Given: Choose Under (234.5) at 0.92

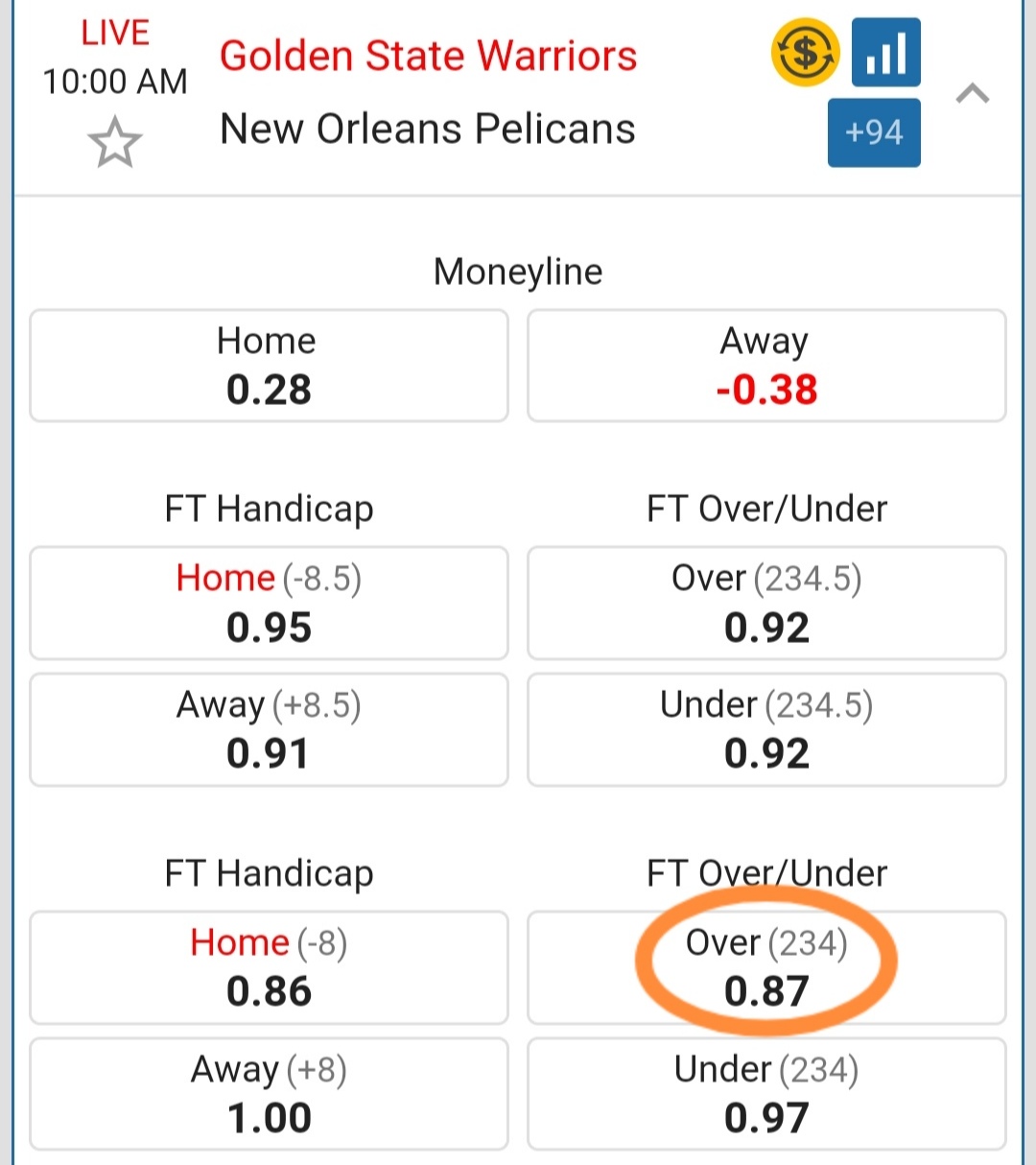Looking at the screenshot, I should click(x=766, y=729).
